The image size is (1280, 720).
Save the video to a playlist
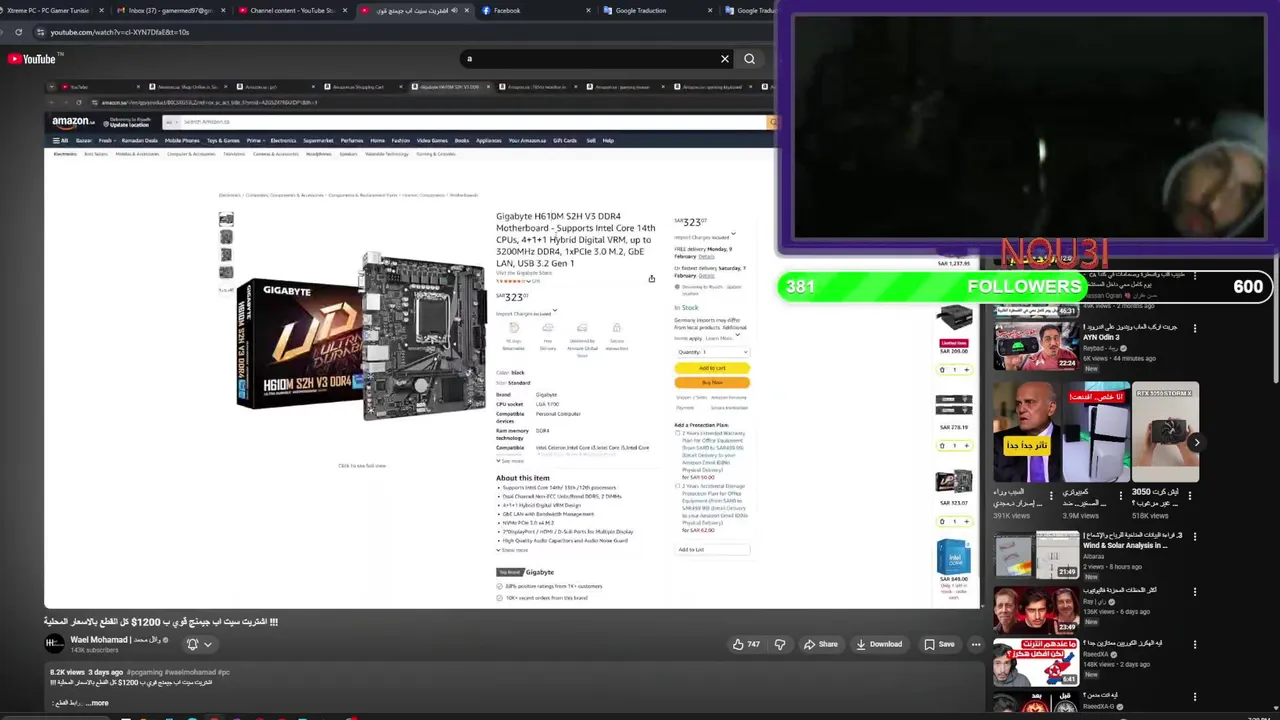click(939, 644)
